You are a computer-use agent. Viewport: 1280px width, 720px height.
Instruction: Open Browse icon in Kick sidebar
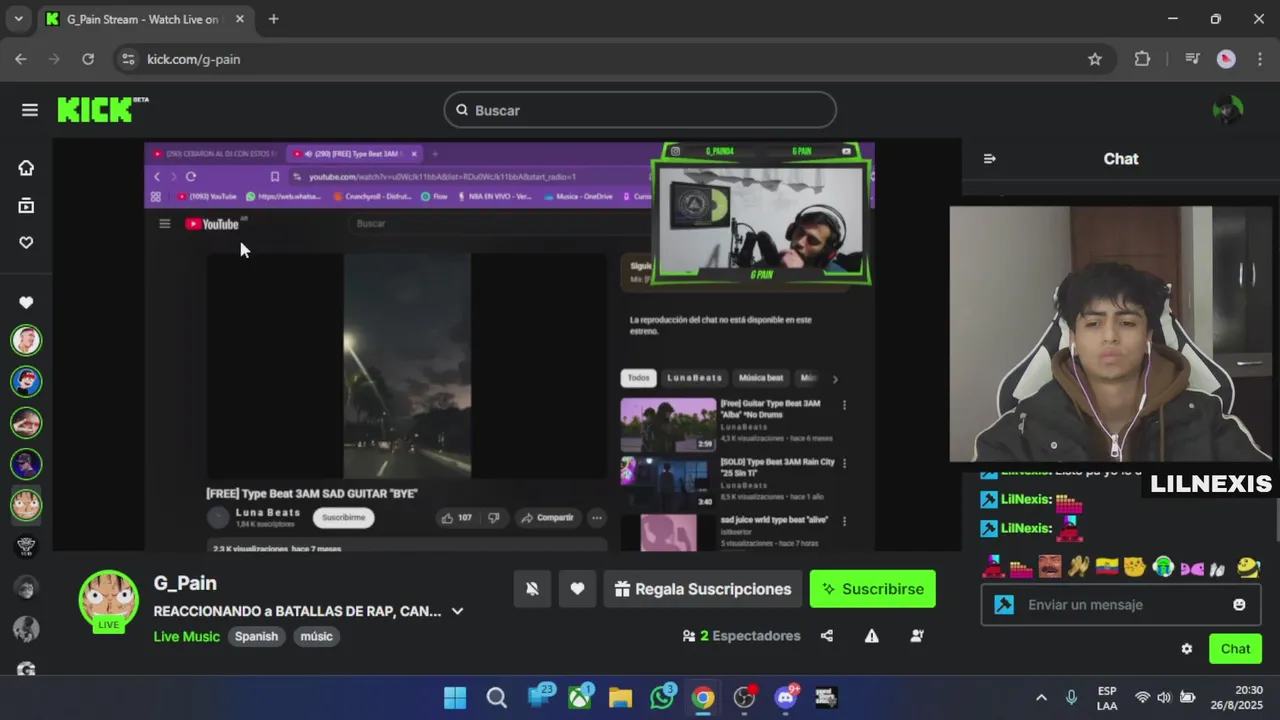coord(26,205)
